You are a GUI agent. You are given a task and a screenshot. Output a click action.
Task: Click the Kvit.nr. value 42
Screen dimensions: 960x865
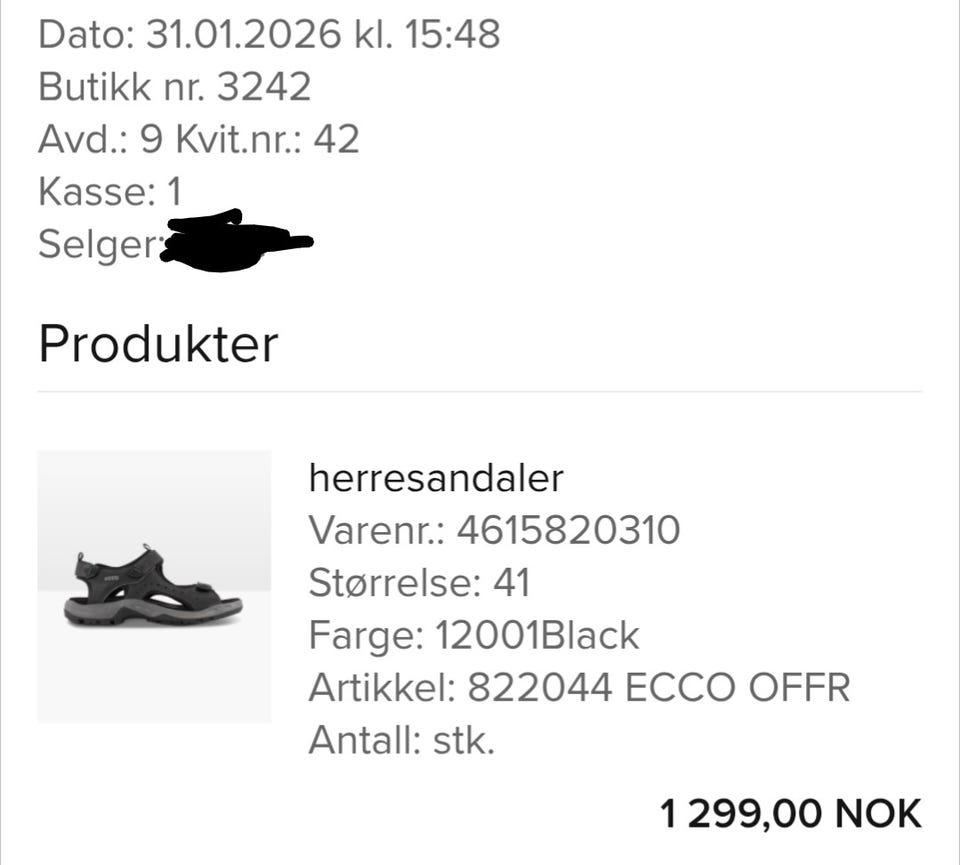tap(336, 139)
